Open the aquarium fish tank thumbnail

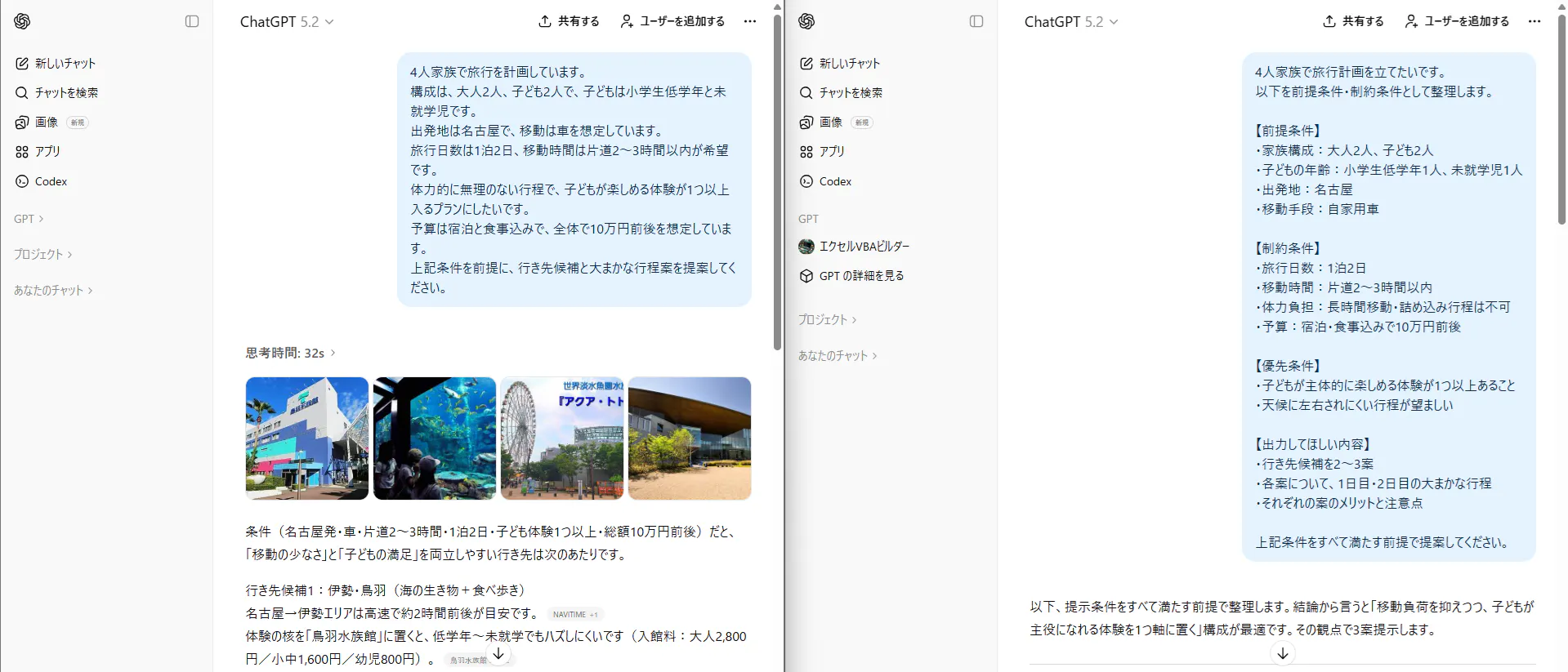point(435,438)
